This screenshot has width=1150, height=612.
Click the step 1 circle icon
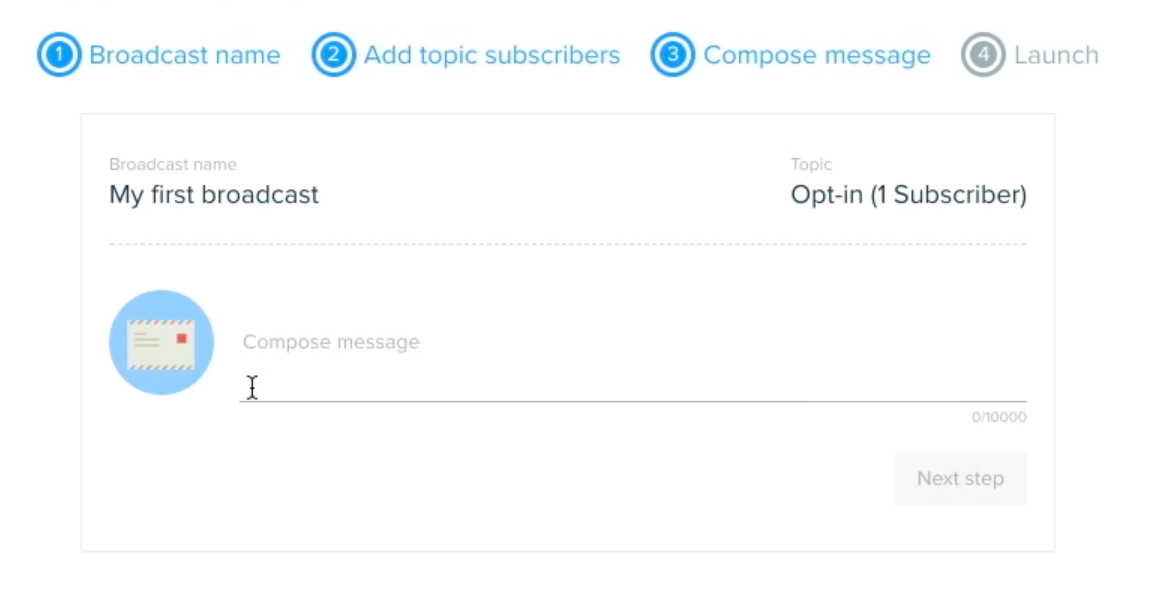click(59, 54)
